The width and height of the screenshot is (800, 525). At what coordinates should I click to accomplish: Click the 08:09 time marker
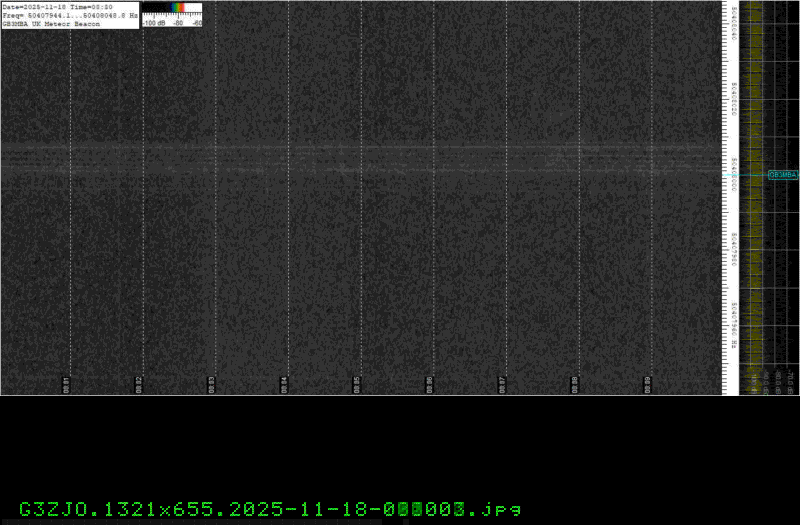pos(647,383)
